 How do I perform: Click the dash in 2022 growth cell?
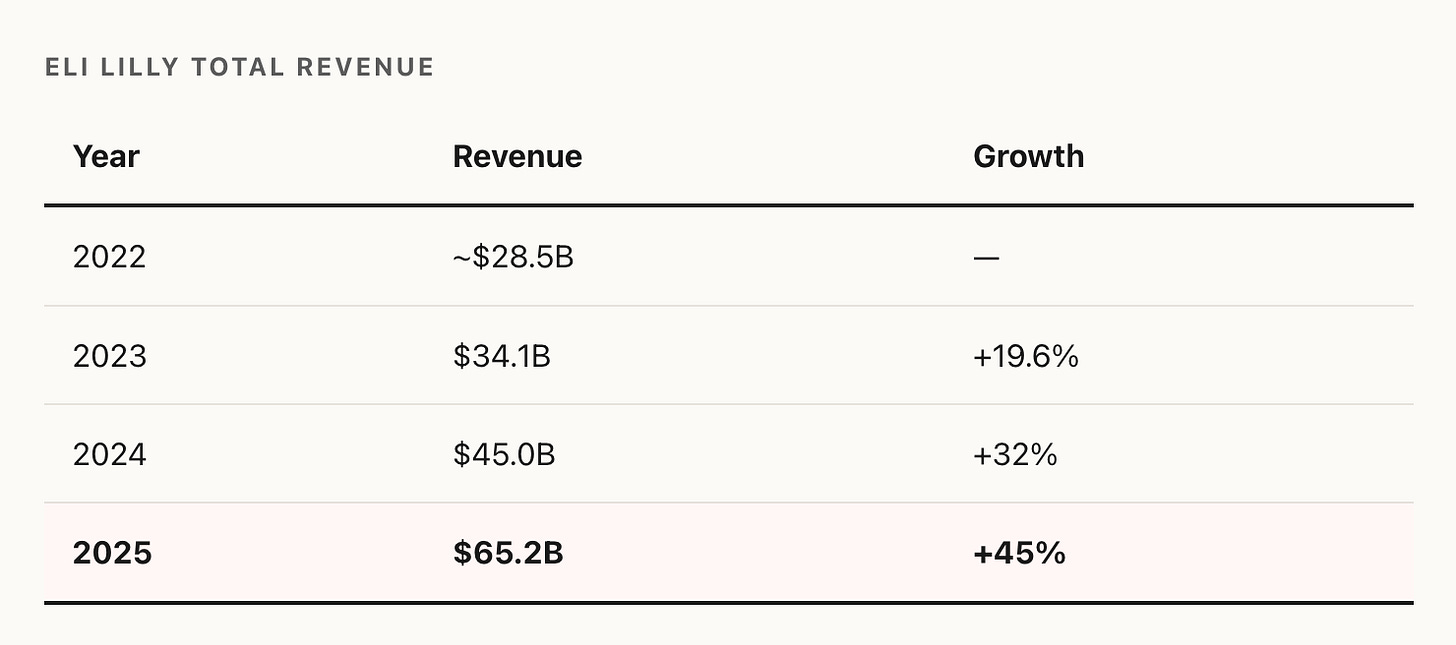tap(986, 258)
